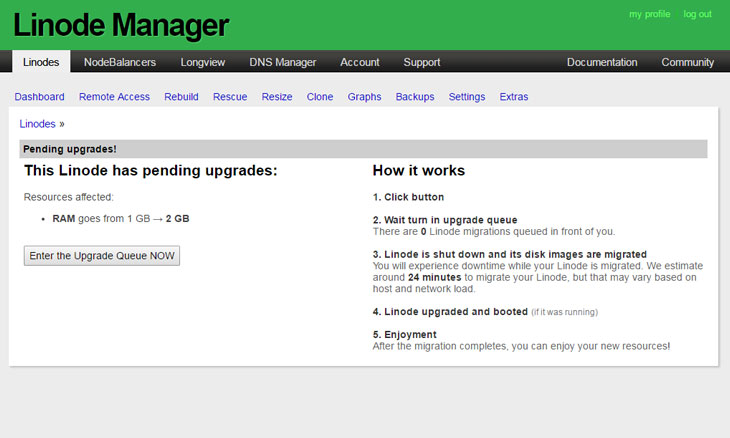Viewport: 730px width, 438px height.
Task: Open the Rescue link
Action: [230, 97]
